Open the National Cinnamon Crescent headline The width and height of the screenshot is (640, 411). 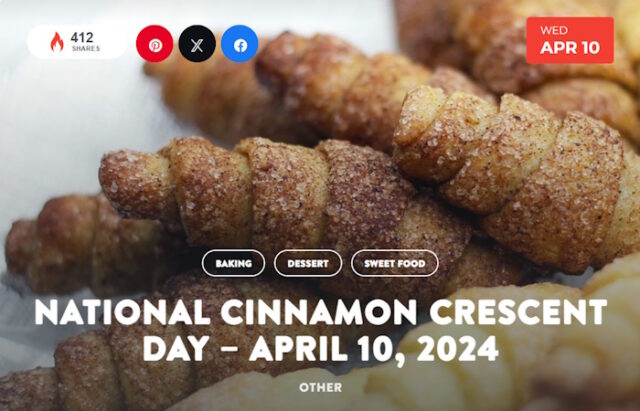[321, 313]
